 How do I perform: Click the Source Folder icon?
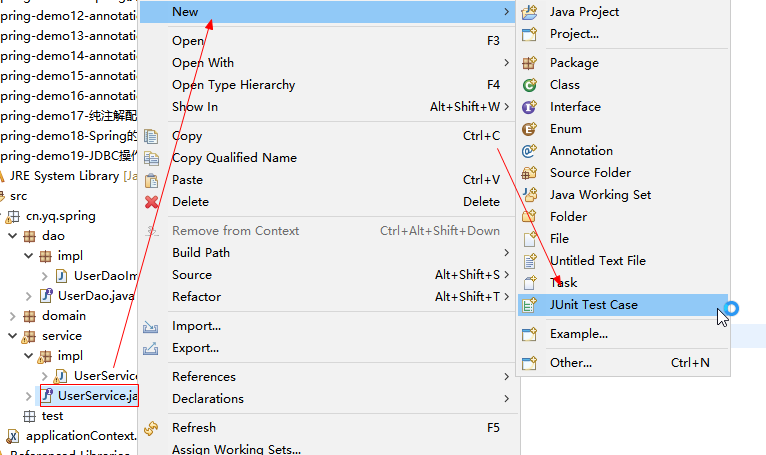tap(530, 173)
